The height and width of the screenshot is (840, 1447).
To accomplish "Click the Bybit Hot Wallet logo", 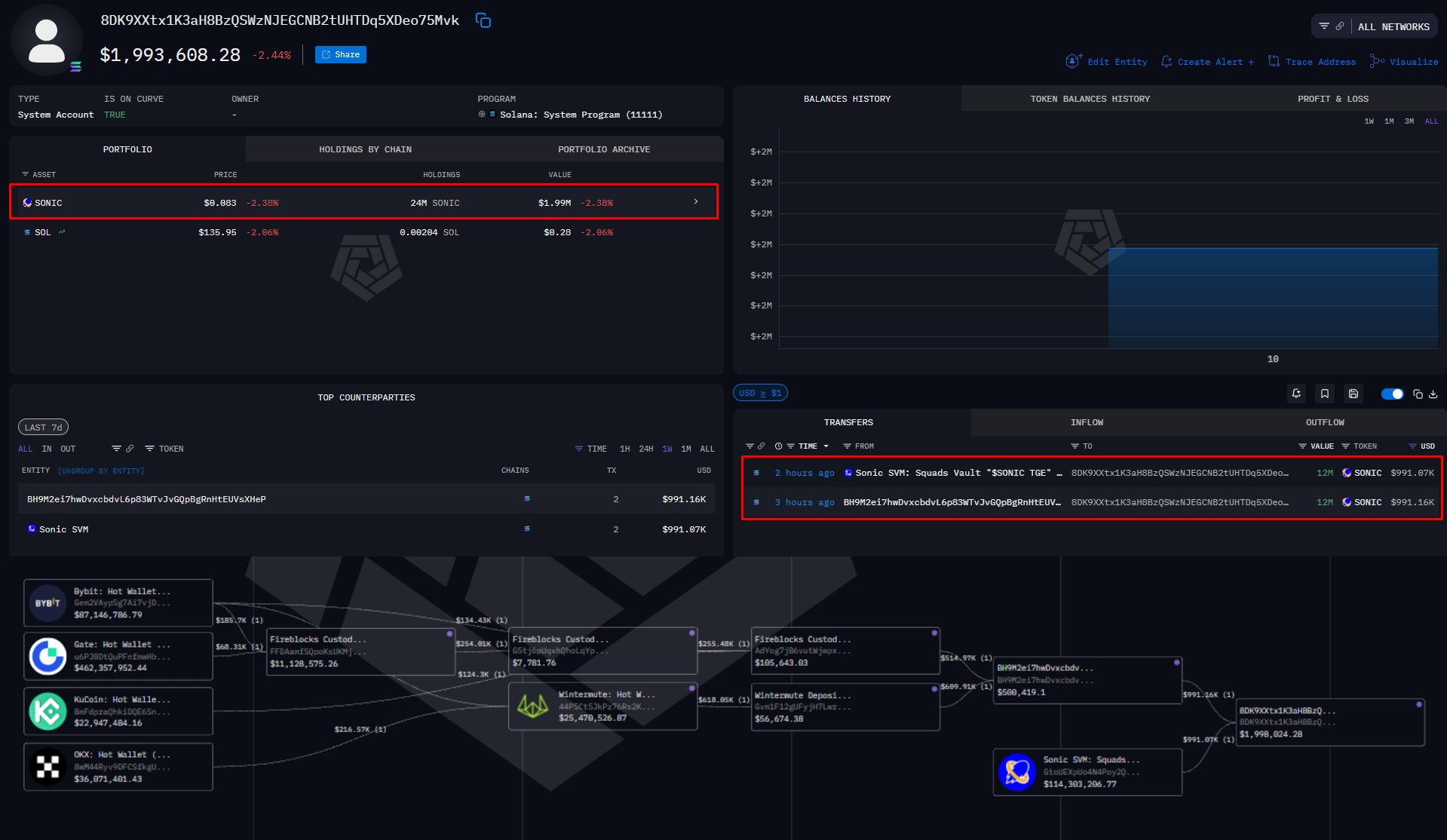I will coord(48,603).
